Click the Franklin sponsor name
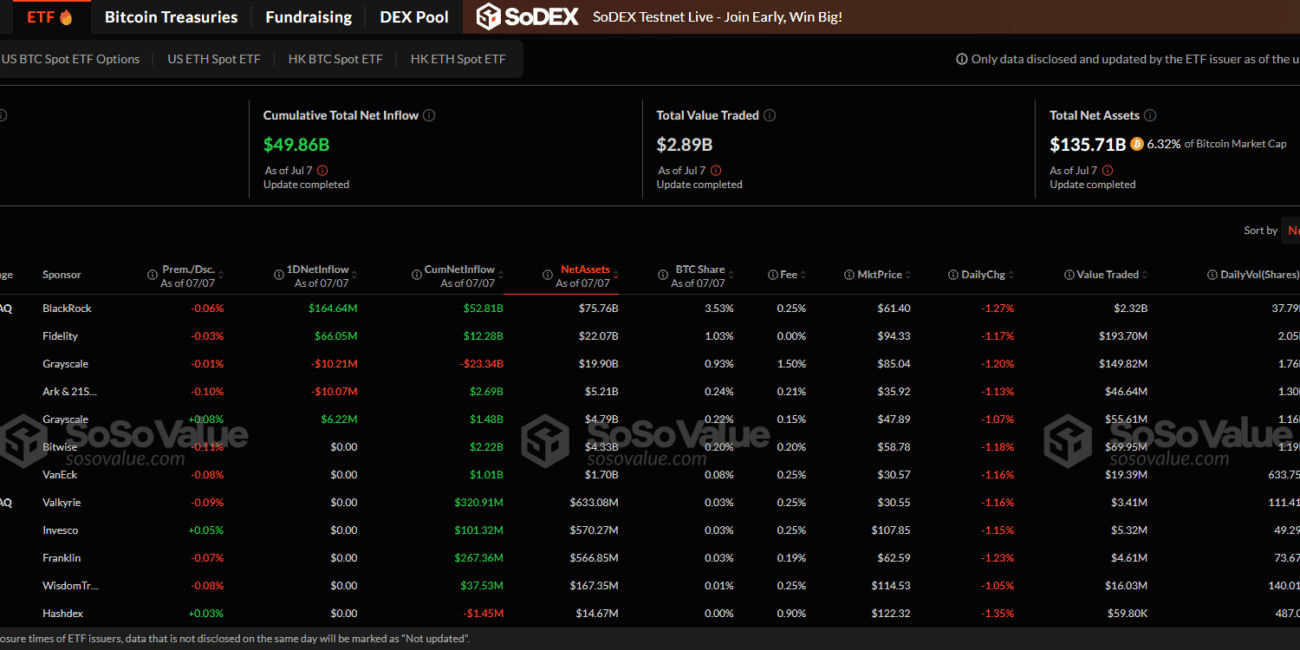 tap(61, 558)
